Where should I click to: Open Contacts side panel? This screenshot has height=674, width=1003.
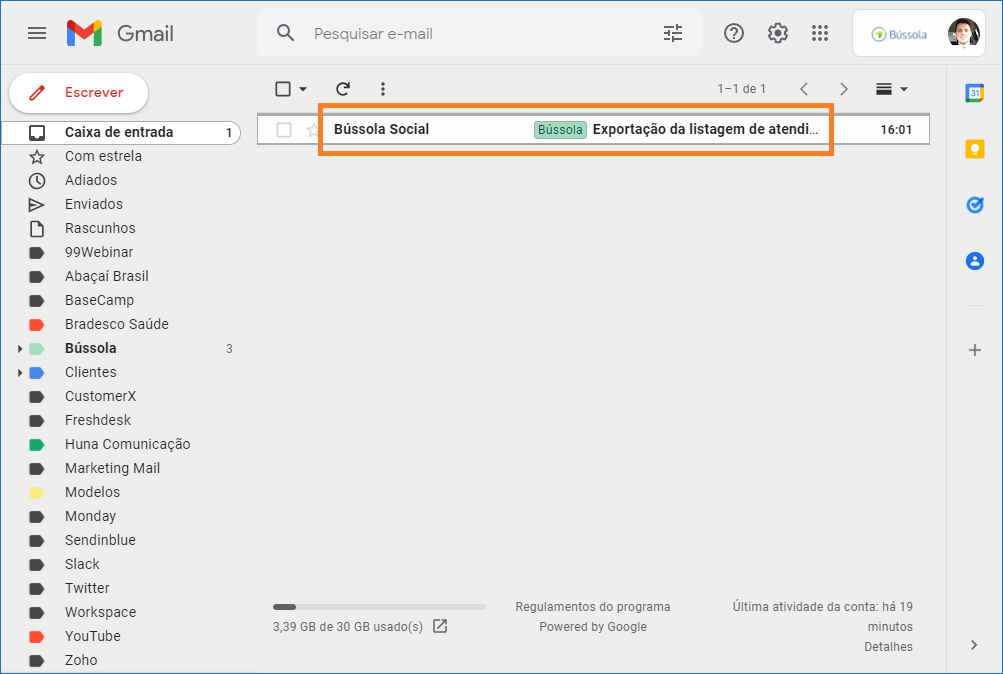click(x=974, y=261)
